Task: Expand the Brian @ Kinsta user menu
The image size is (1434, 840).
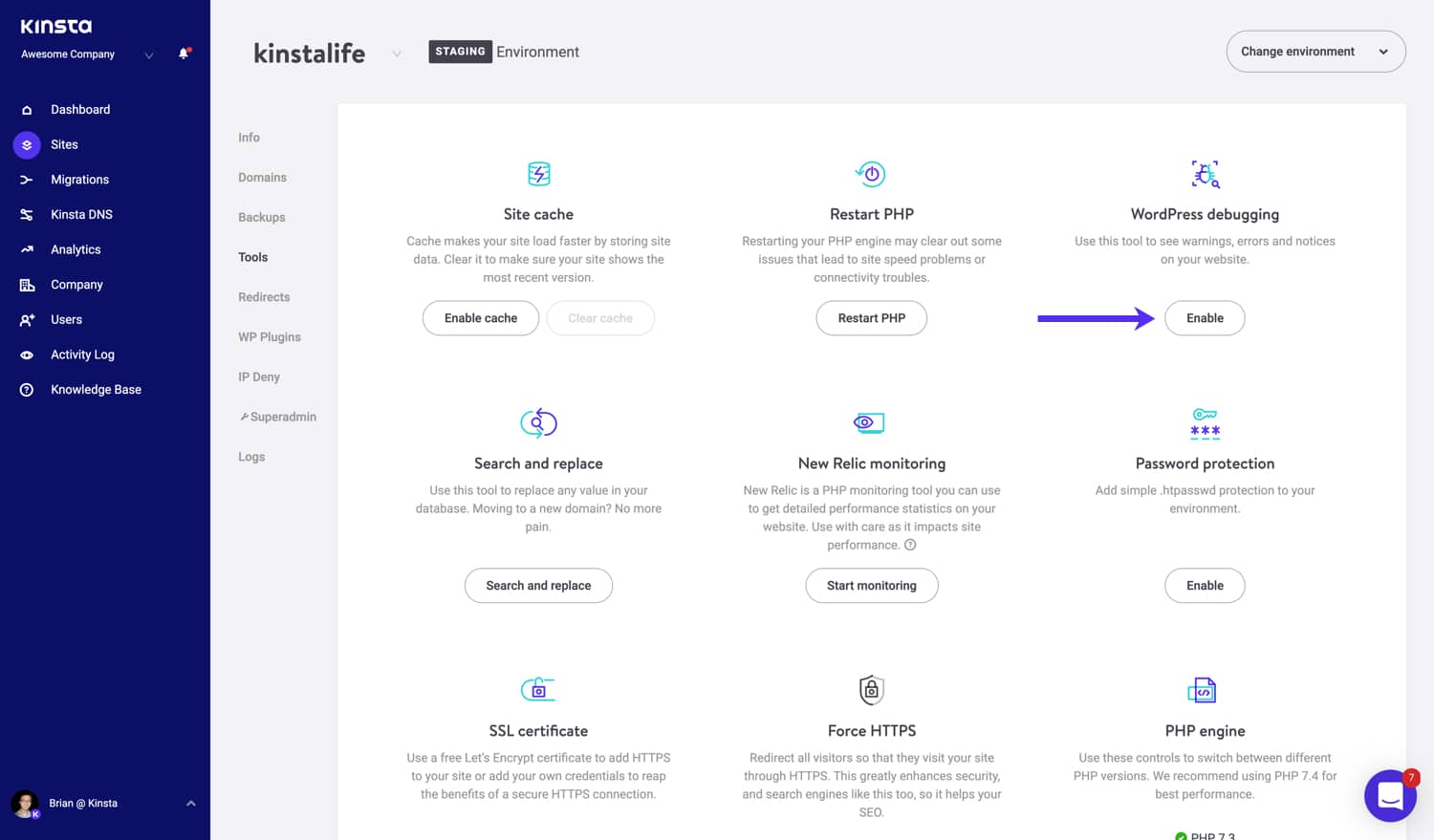Action: click(191, 804)
